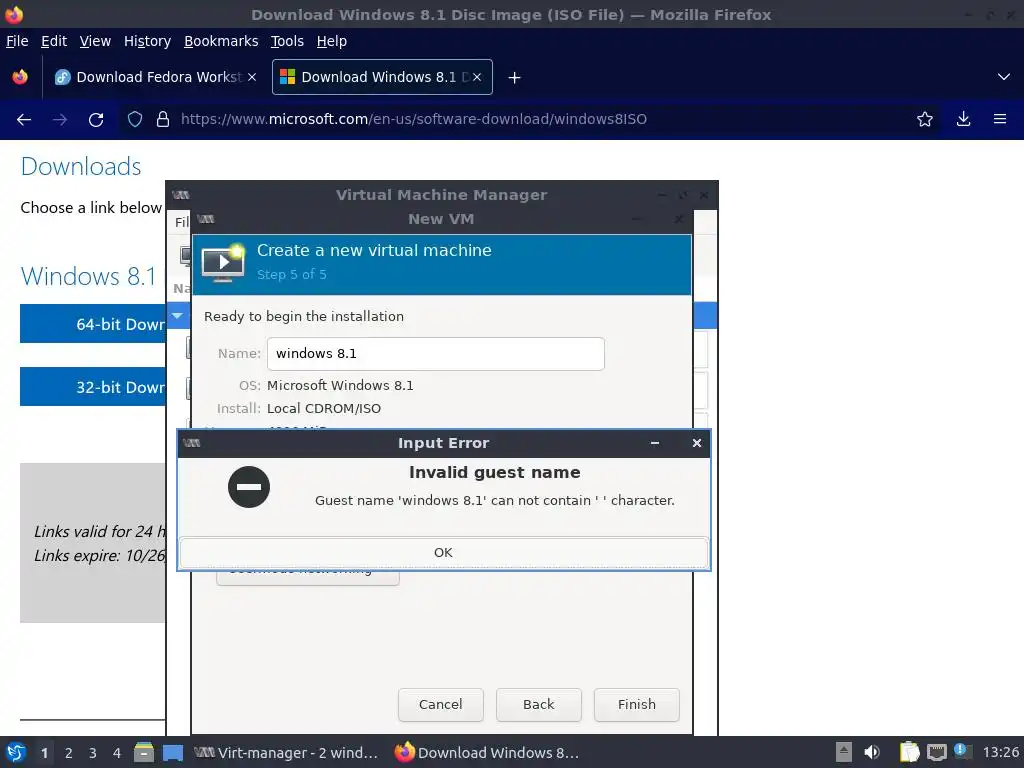Switch to workspace 3
The width and height of the screenshot is (1024, 768).
93,753
